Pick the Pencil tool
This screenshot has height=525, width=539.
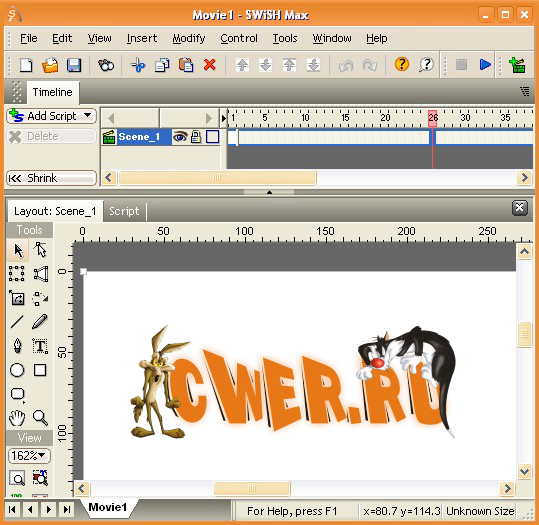coord(40,321)
